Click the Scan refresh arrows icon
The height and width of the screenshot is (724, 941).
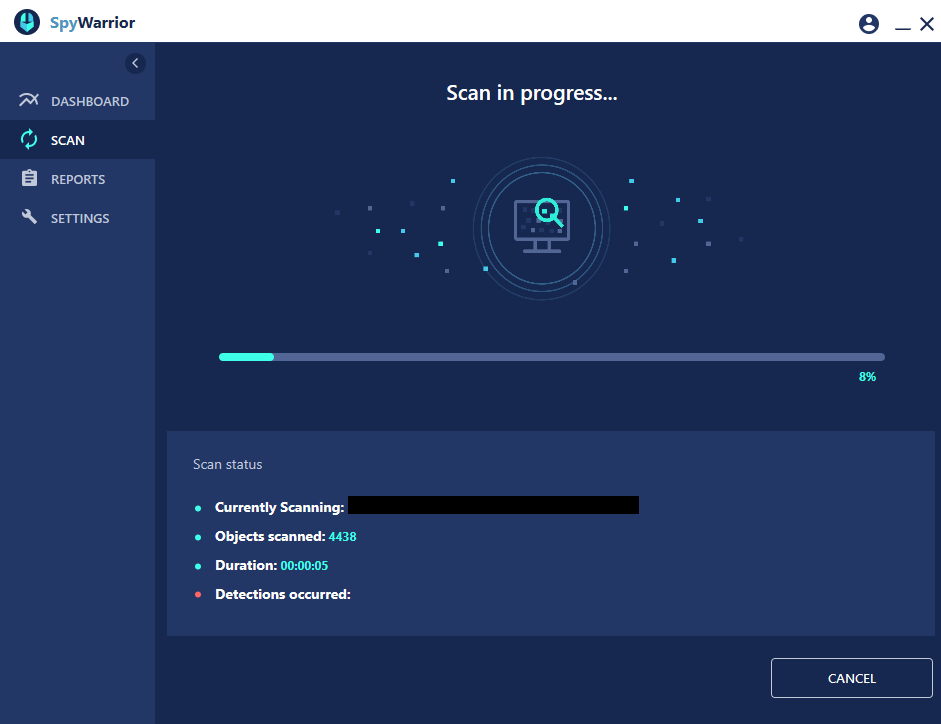(29, 139)
